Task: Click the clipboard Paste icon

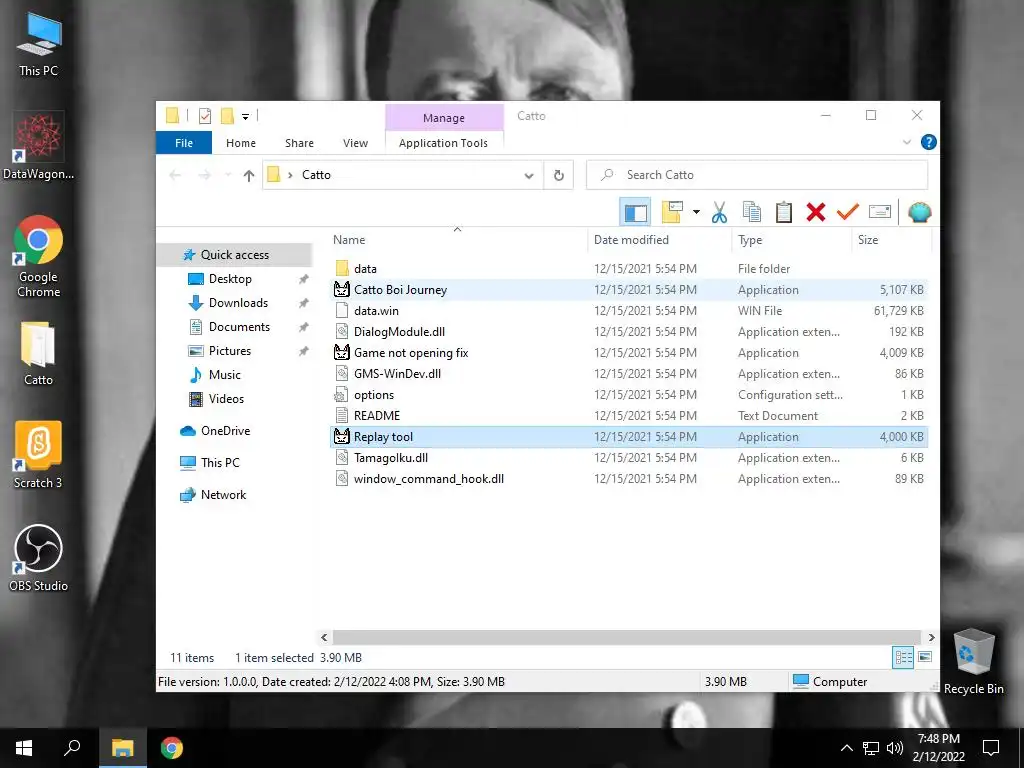Action: (784, 212)
